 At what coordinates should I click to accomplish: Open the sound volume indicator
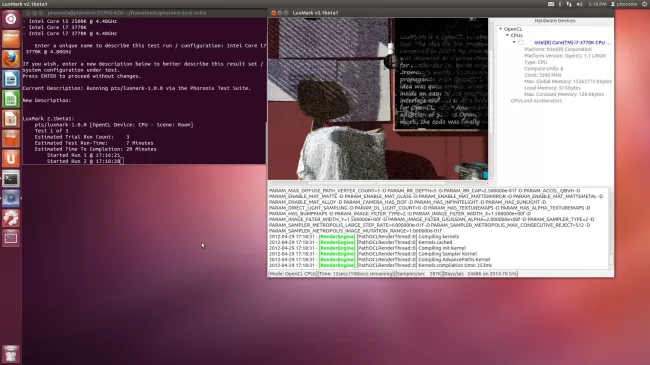tap(580, 4)
